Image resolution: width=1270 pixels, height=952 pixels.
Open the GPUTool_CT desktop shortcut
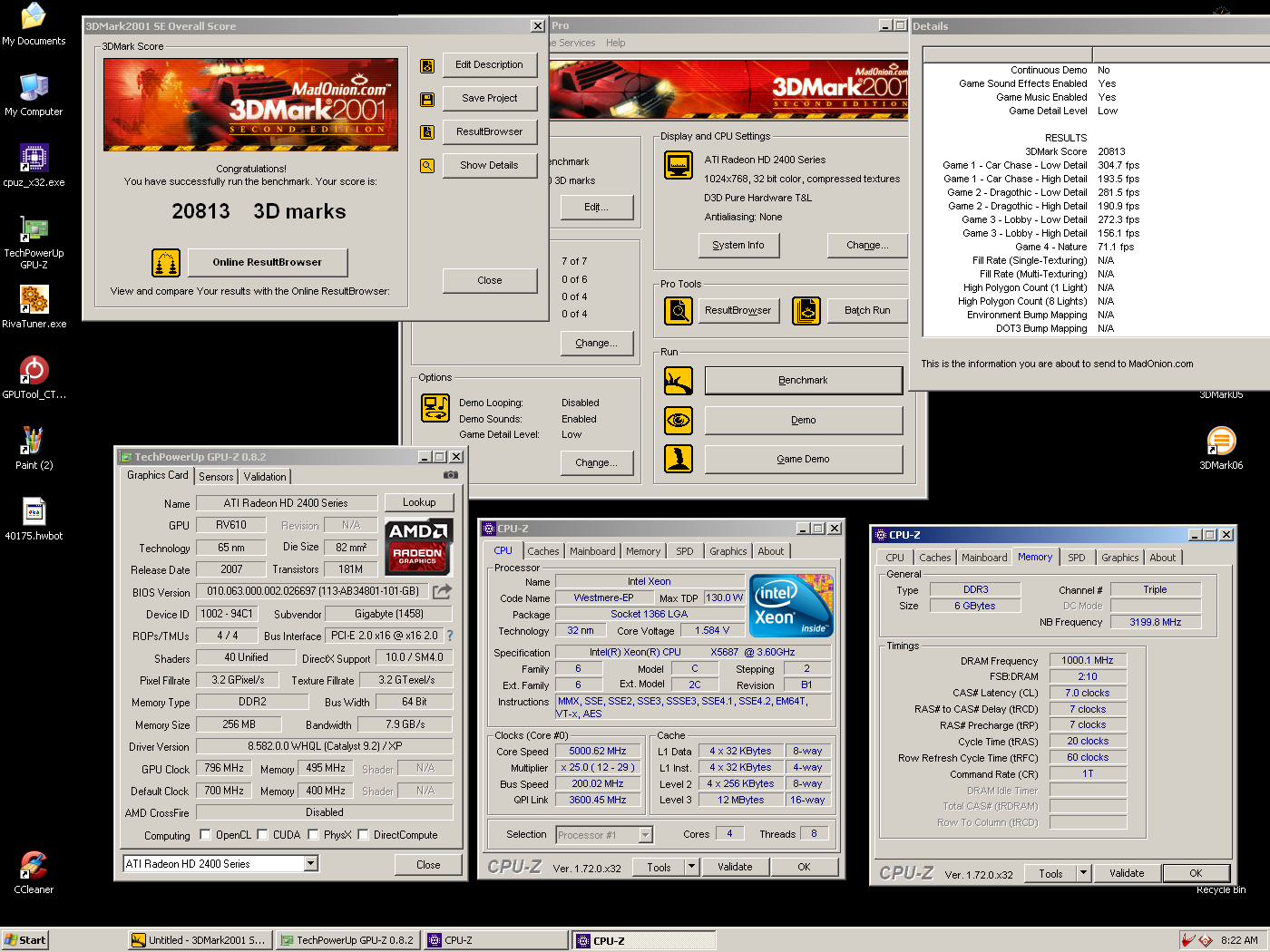point(34,377)
